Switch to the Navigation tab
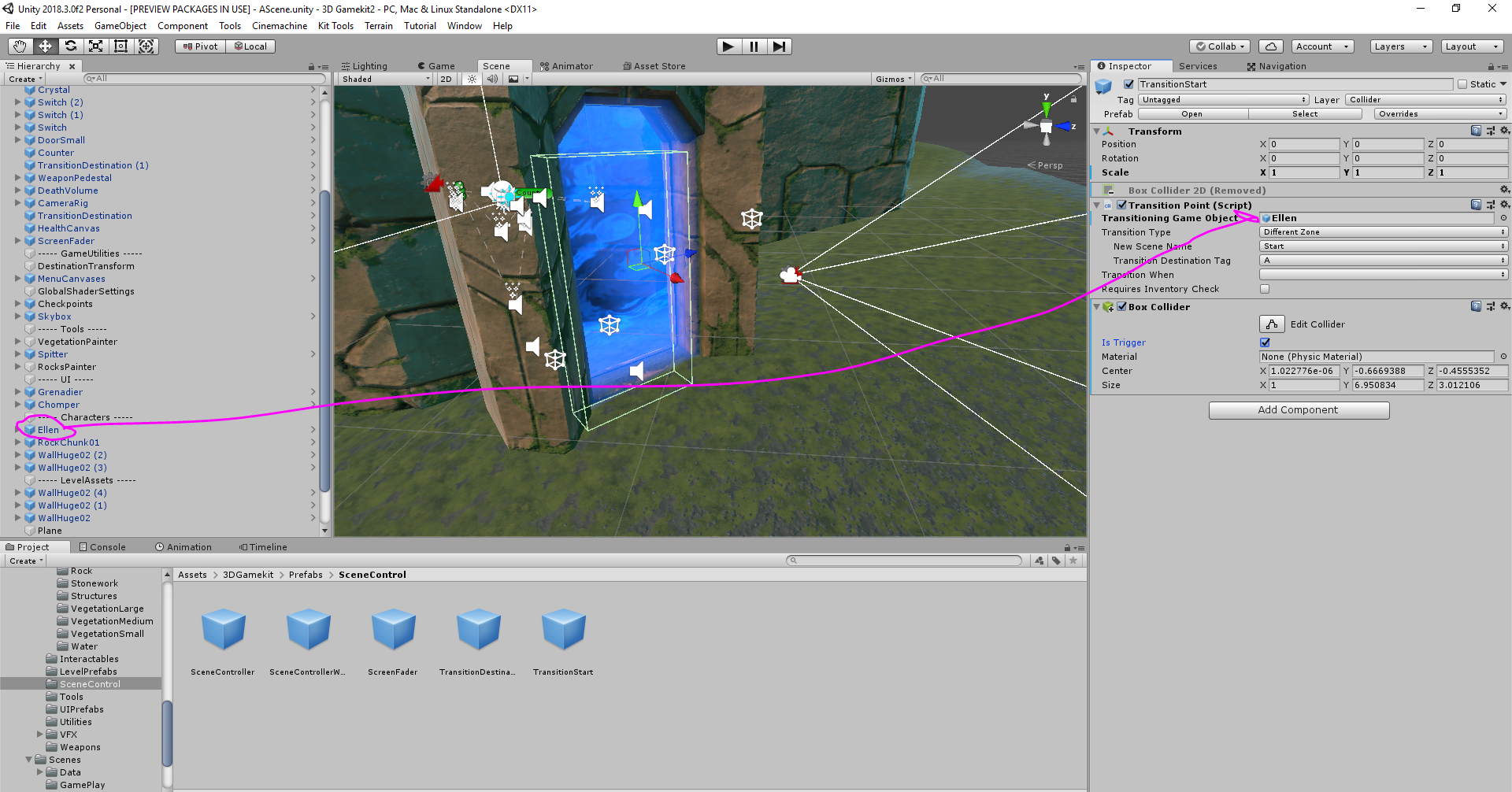 click(1276, 66)
